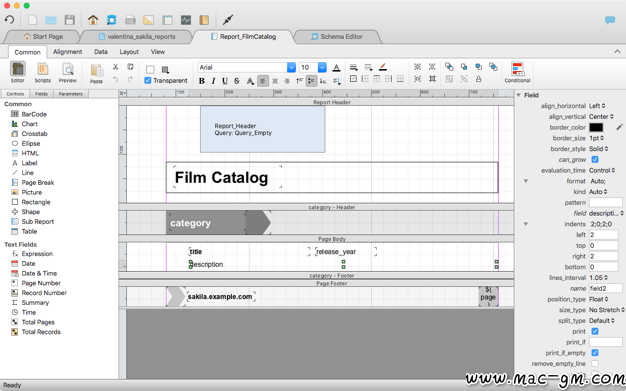Select the Chart control
This screenshot has height=391, width=626.
(x=30, y=124)
